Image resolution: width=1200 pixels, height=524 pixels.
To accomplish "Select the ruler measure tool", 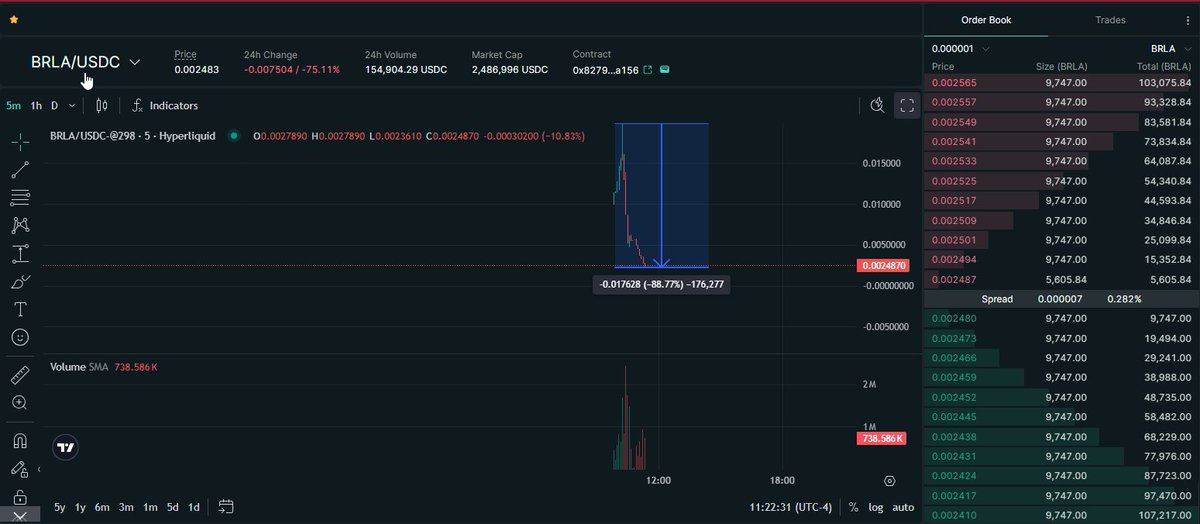I will [x=20, y=376].
